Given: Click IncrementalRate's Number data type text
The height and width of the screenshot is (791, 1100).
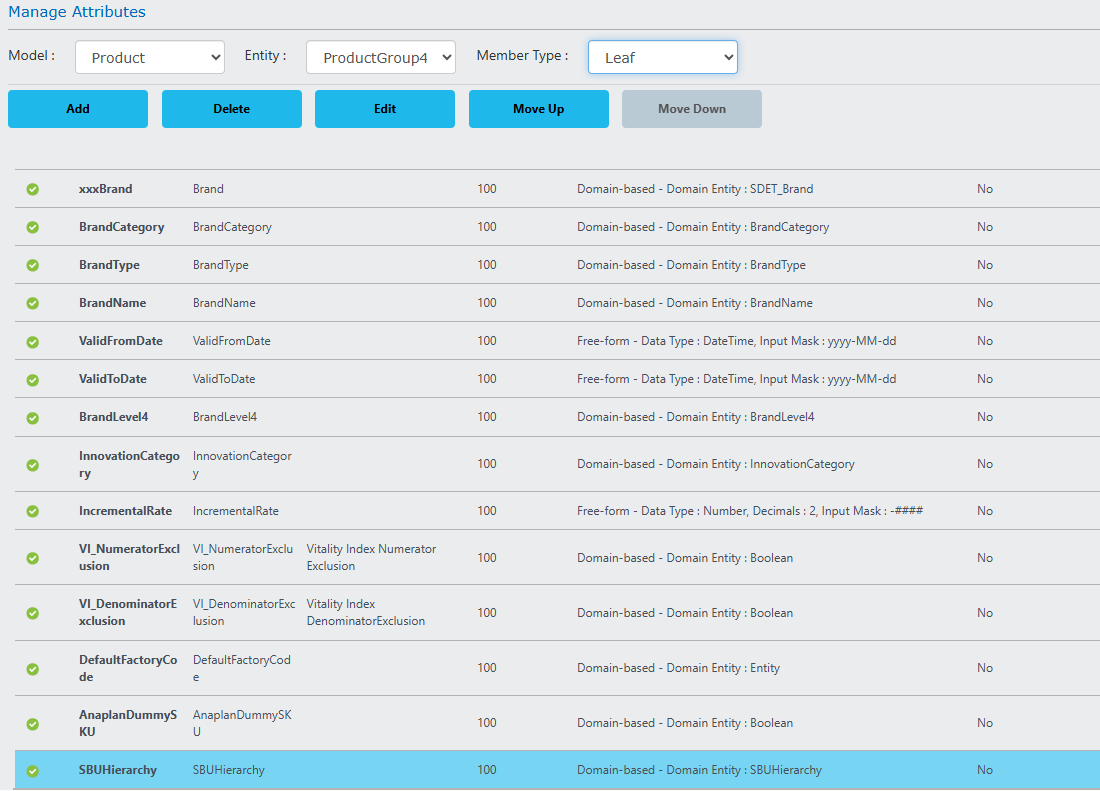Looking at the screenshot, I should click(750, 511).
